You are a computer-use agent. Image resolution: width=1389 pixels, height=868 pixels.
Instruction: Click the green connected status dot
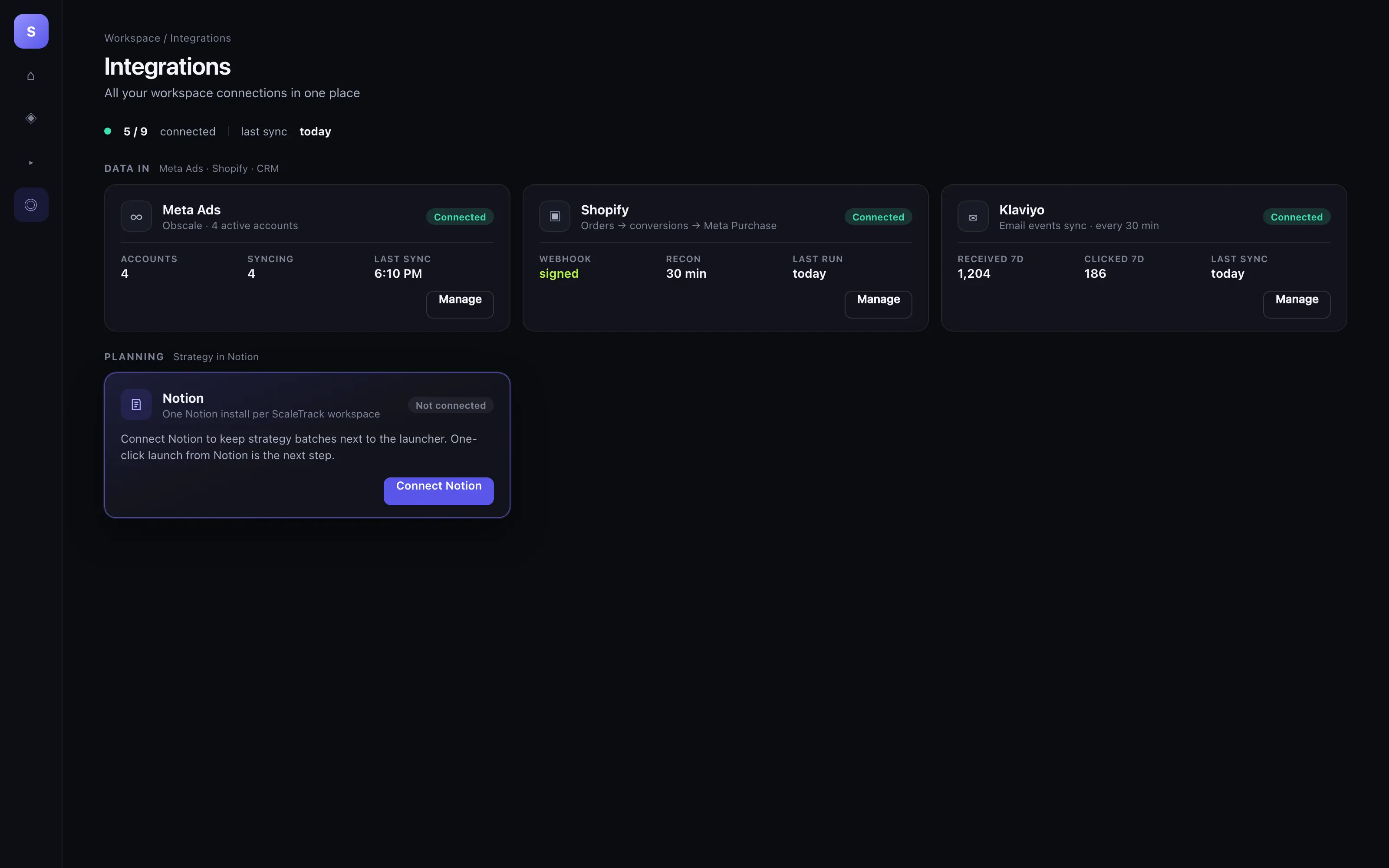click(x=107, y=131)
